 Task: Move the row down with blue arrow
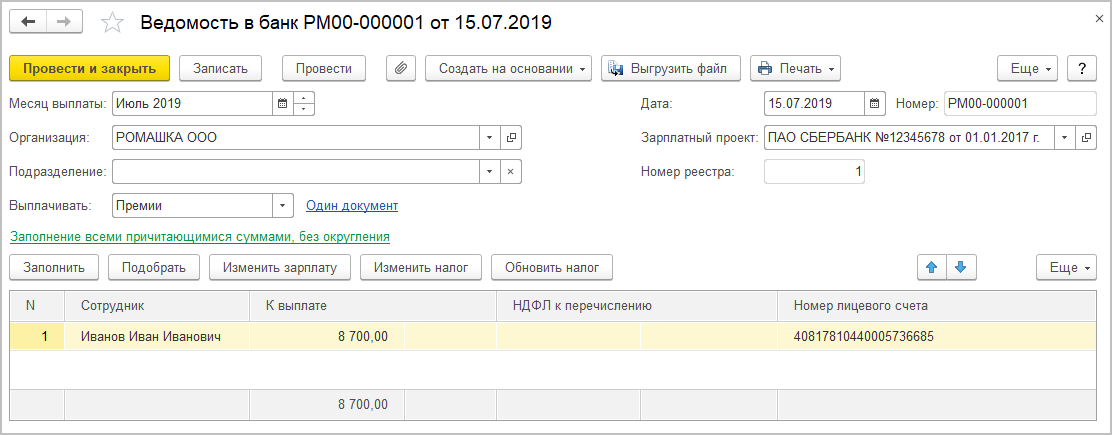pyautogui.click(x=961, y=267)
